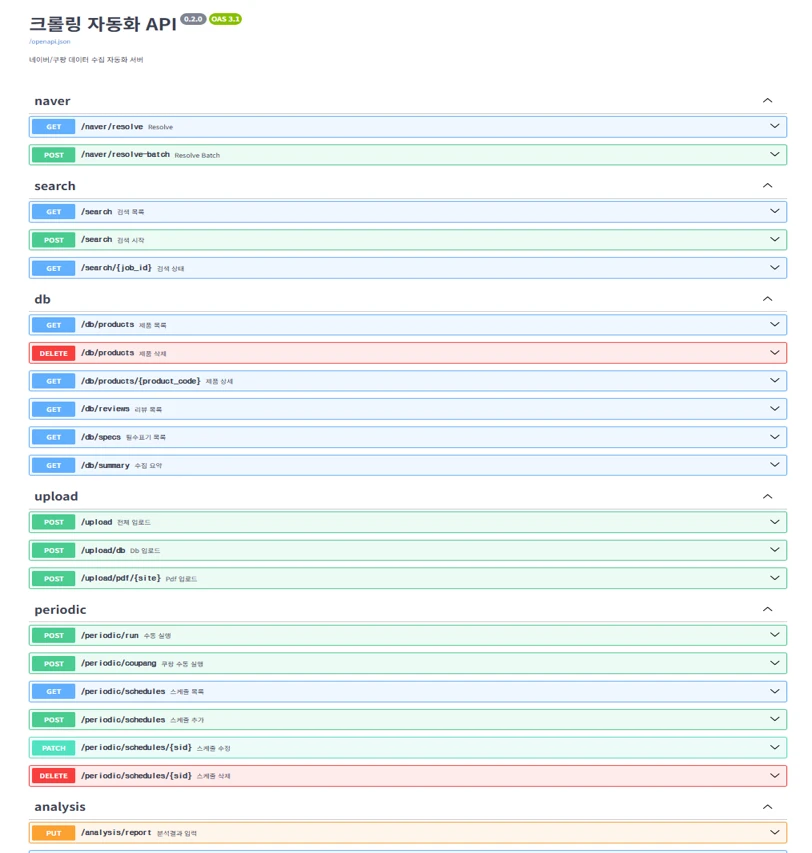Collapse the analysis section chevron

[x=767, y=807]
